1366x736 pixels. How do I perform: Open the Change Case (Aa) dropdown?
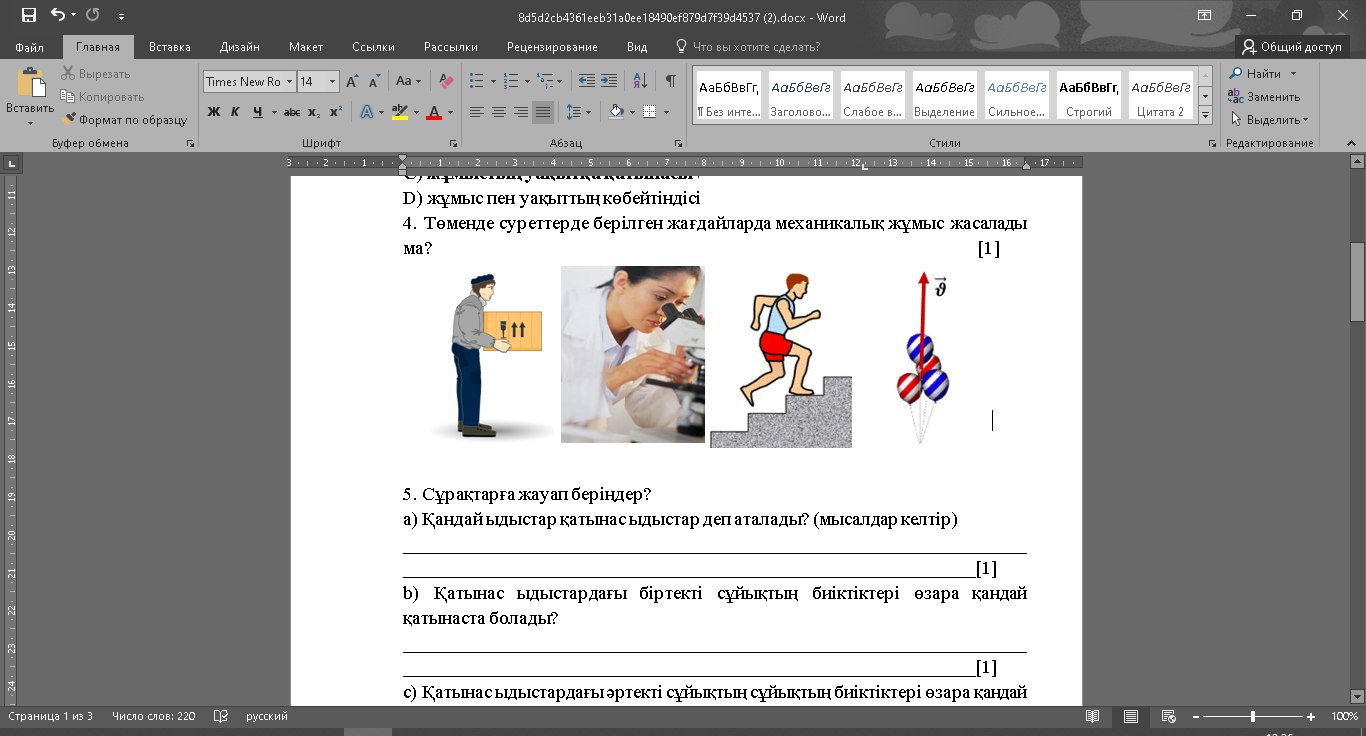[408, 82]
